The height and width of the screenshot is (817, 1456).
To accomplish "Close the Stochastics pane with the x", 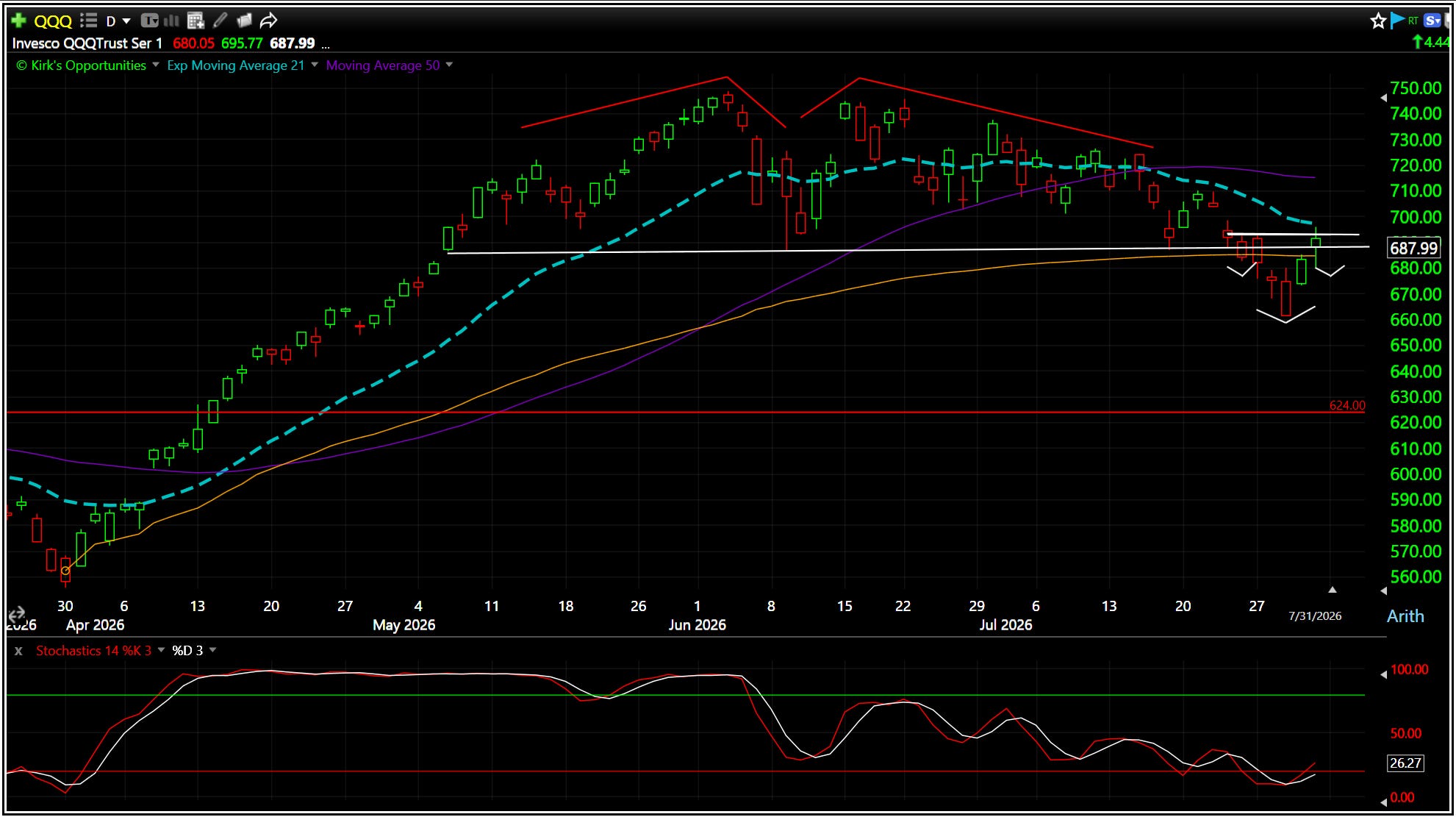I will (18, 651).
